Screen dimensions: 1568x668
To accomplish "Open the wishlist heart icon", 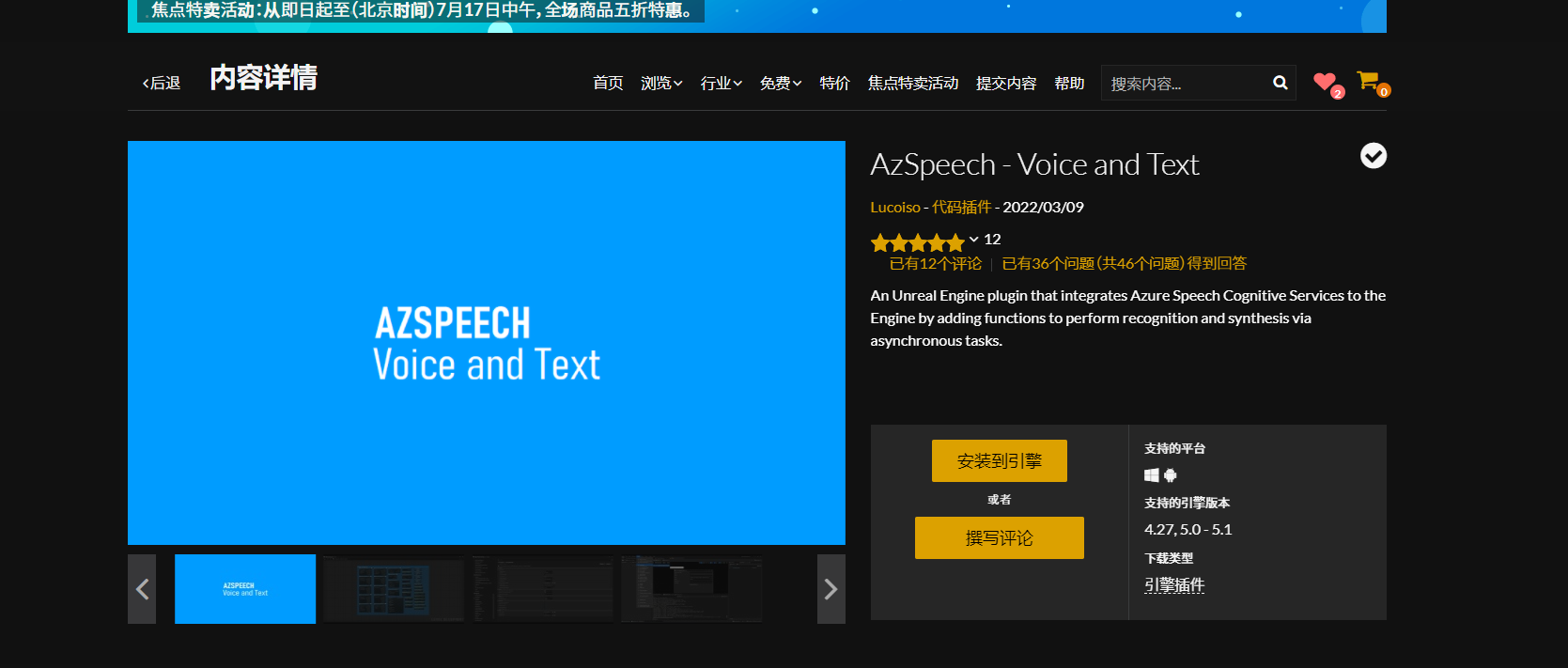I will click(x=1325, y=82).
